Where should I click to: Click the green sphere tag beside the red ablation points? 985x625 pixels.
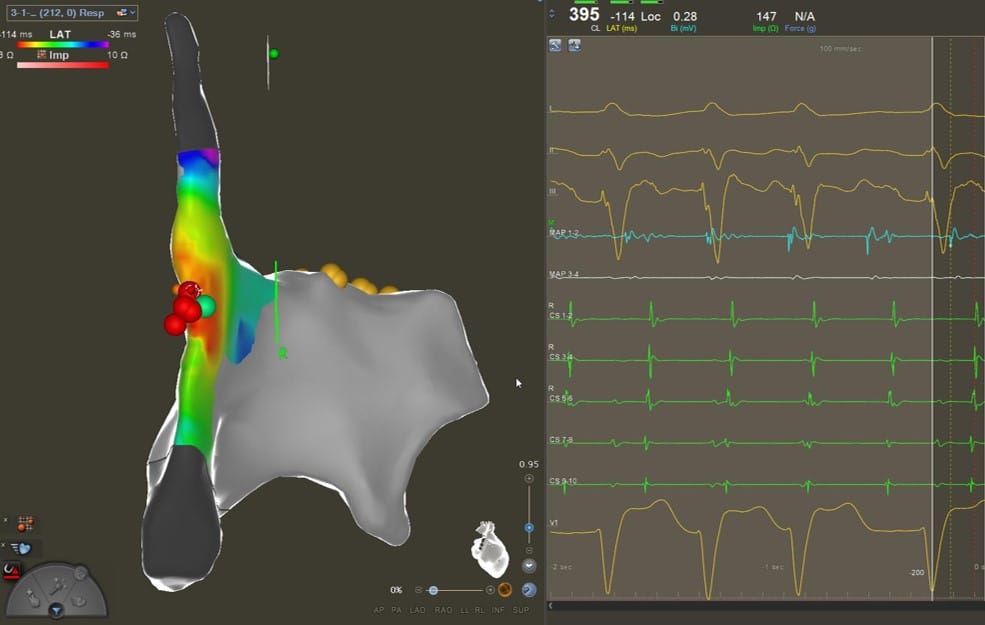(x=205, y=307)
